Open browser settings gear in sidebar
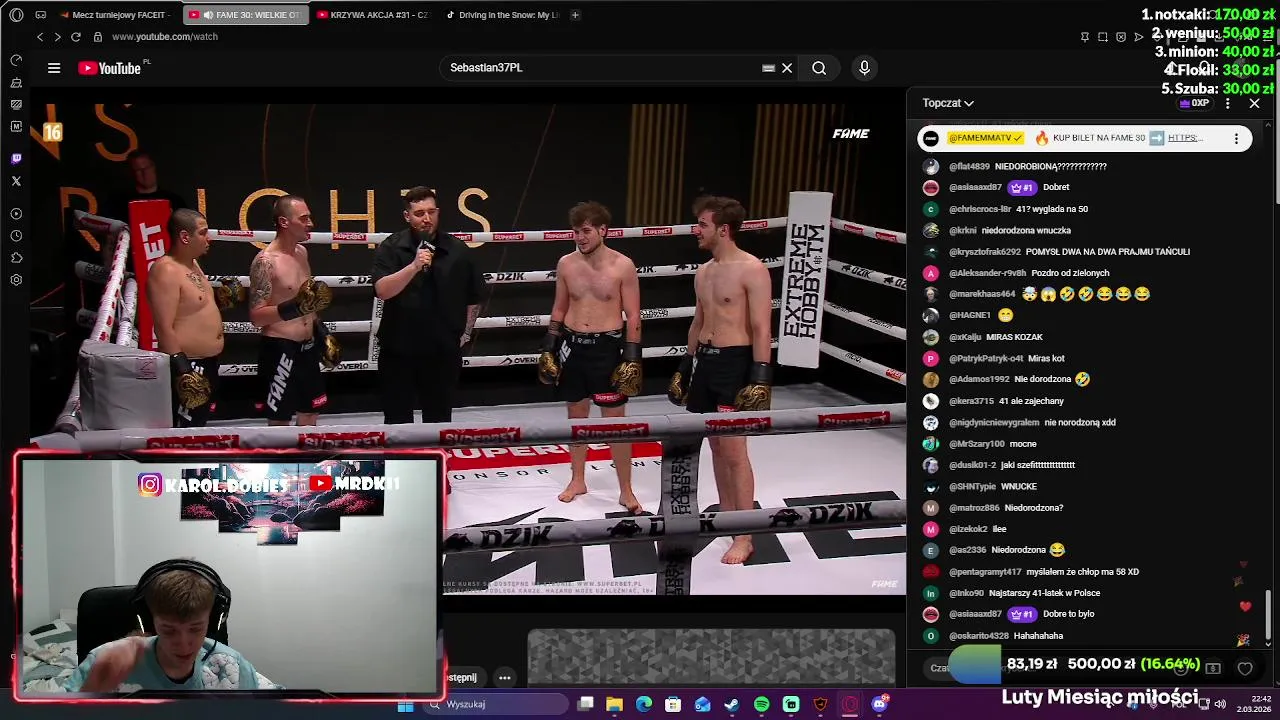This screenshot has width=1280, height=720. coord(16,280)
